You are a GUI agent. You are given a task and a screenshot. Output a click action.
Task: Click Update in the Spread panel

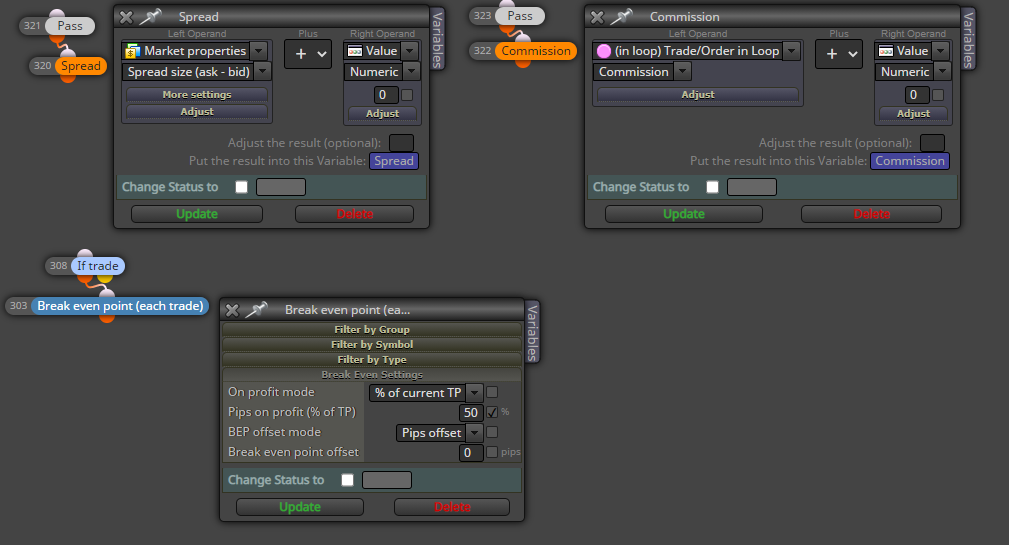click(197, 214)
